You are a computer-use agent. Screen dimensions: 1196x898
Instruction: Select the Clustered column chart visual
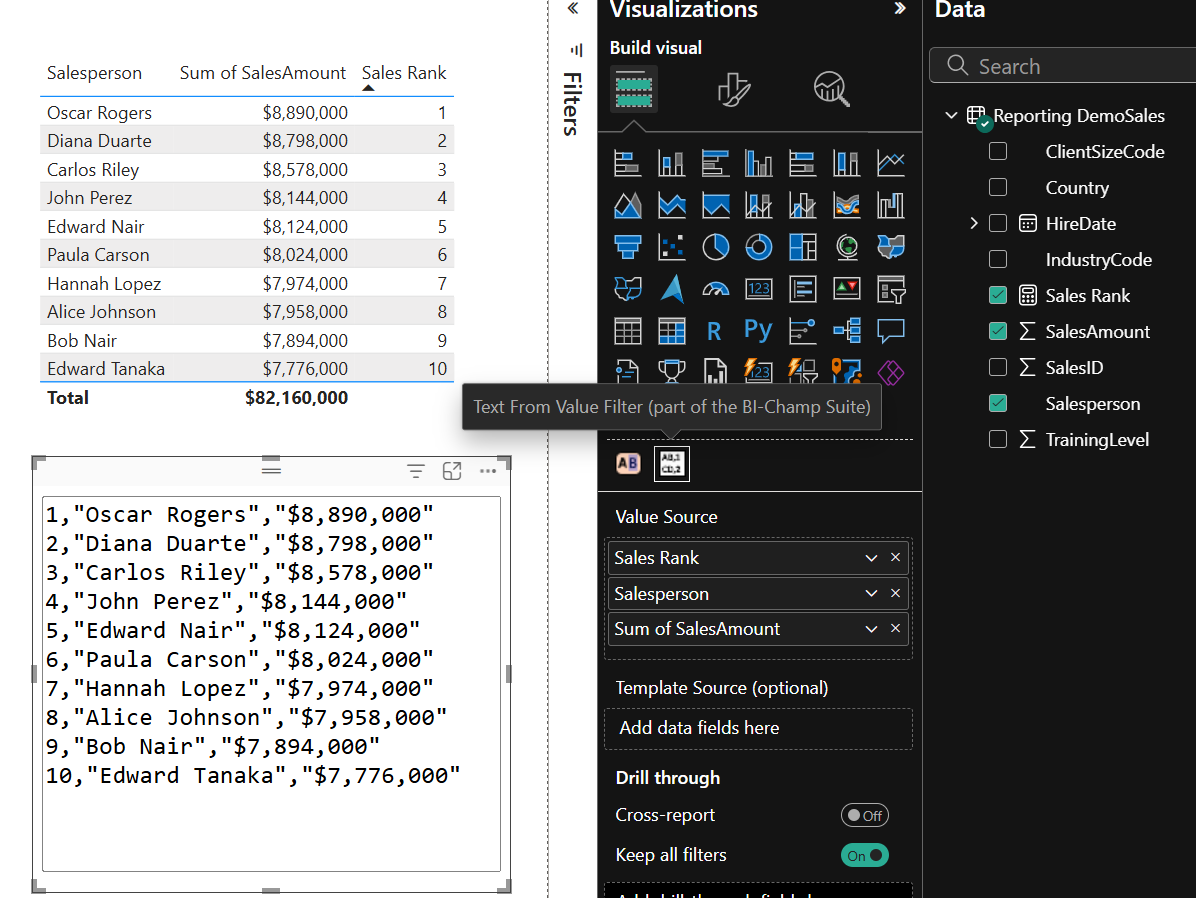point(759,163)
